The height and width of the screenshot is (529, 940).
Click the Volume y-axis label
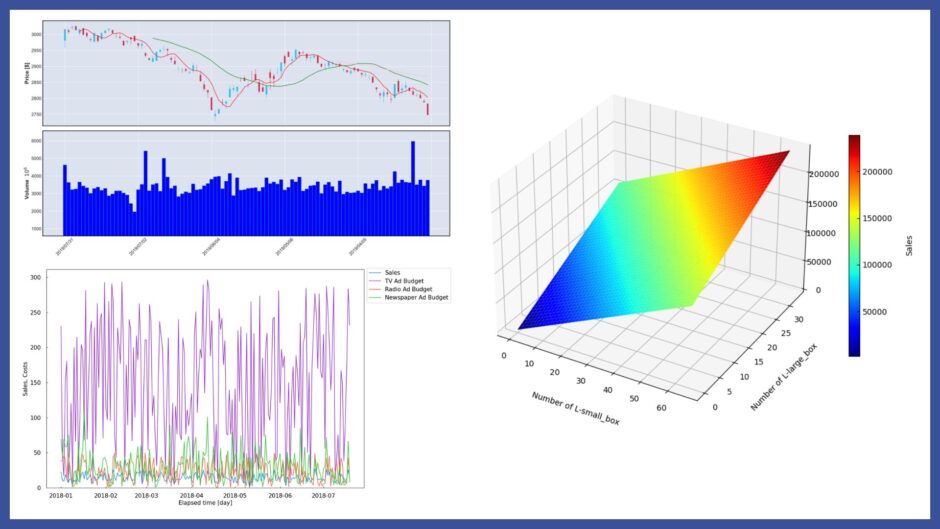click(x=40, y=183)
